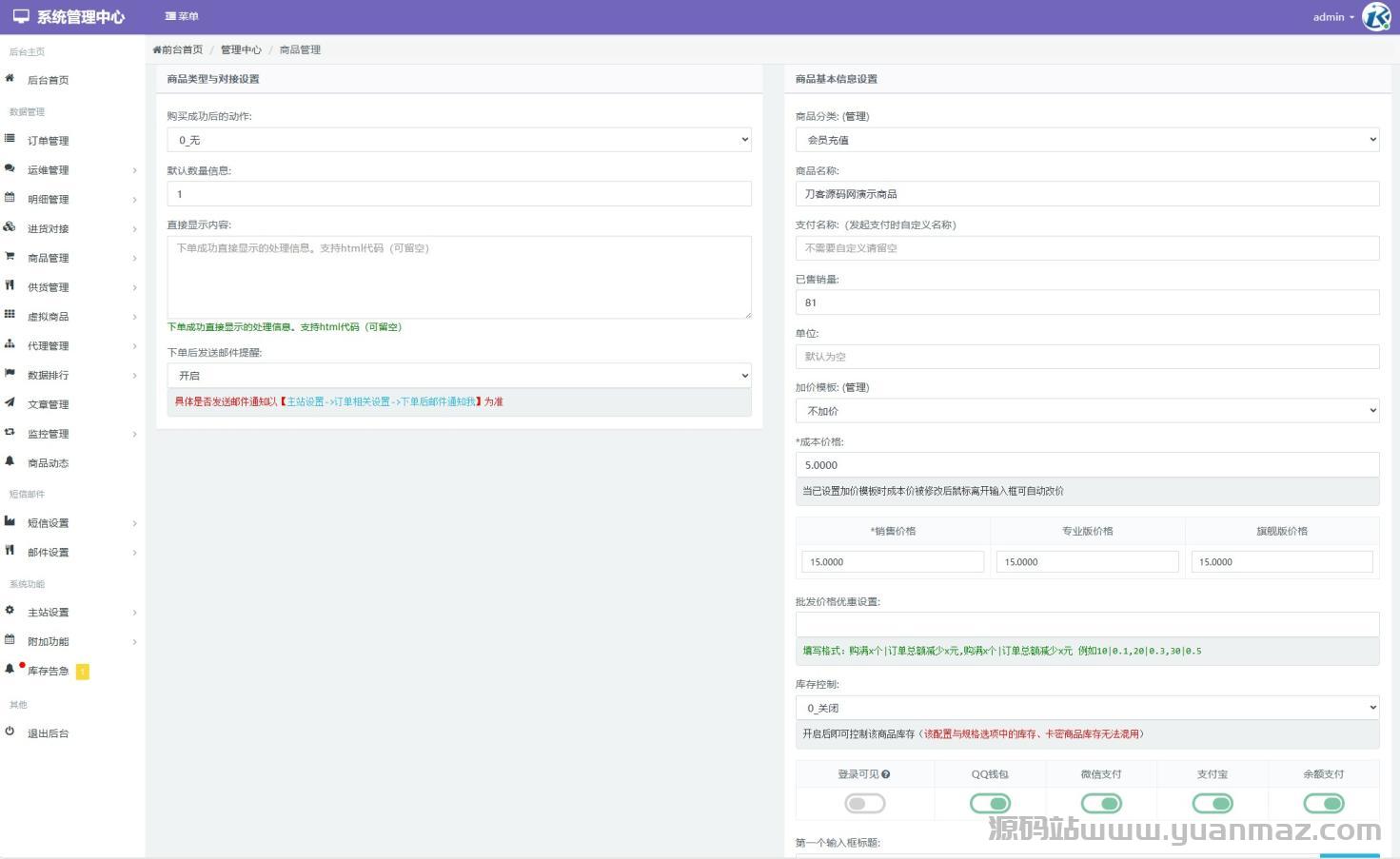Click the 商品名称 input field
This screenshot has height=859, width=1400.
point(1087,194)
